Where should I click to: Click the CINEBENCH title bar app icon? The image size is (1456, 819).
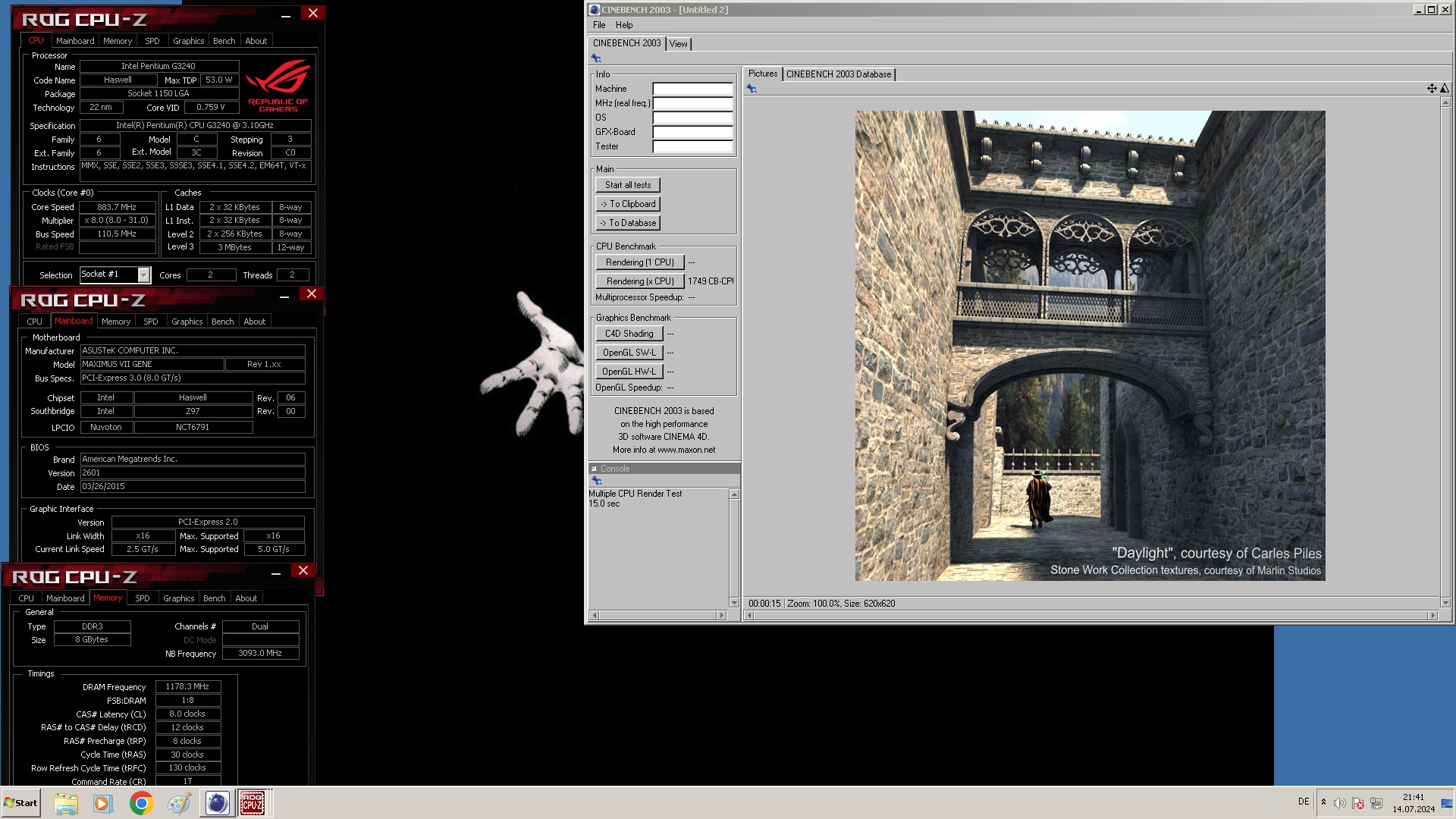pyautogui.click(x=595, y=10)
